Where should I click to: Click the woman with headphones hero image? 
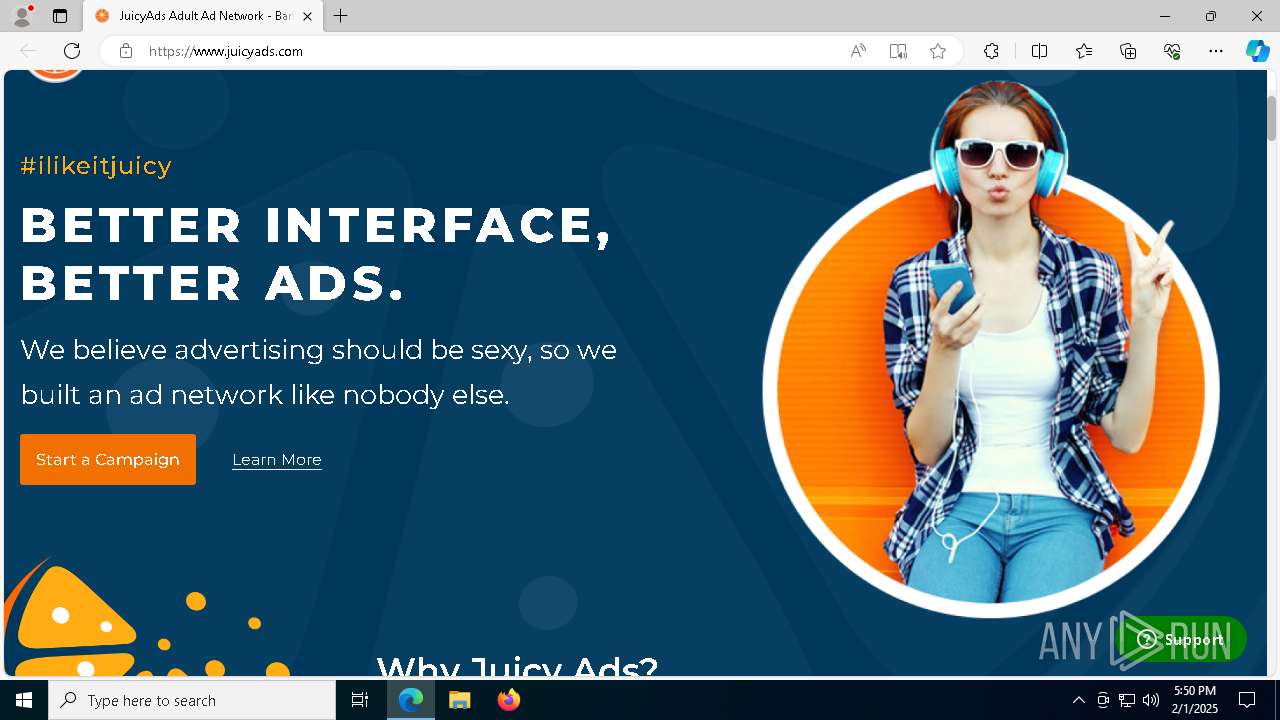coord(991,350)
